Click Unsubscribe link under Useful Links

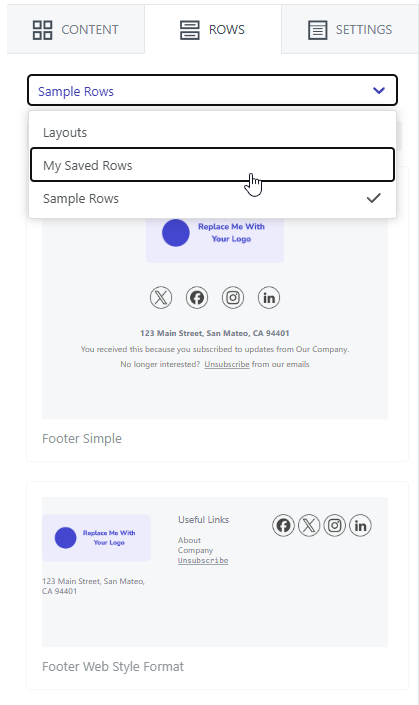pyautogui.click(x=203, y=561)
